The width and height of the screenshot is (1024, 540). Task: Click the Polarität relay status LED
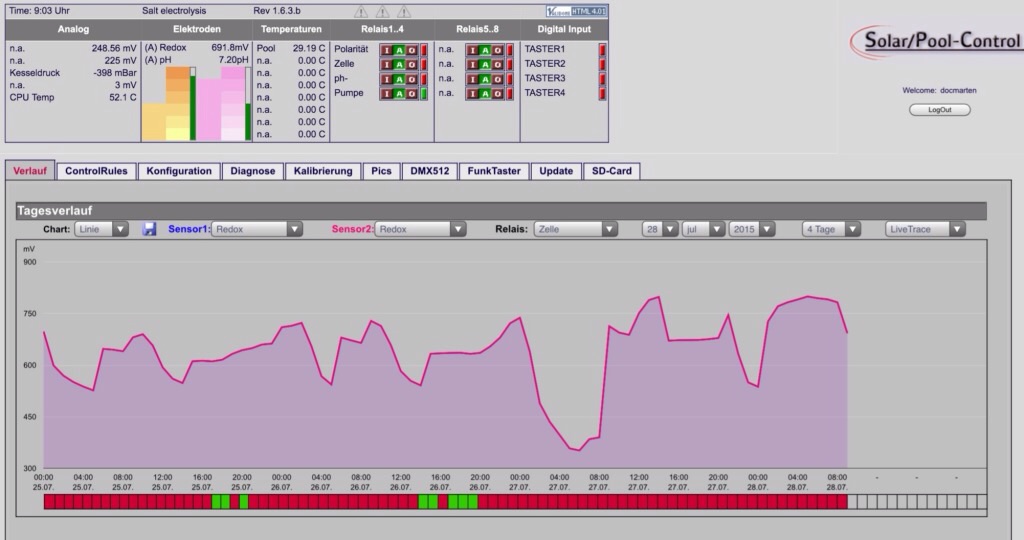pyautogui.click(x=424, y=50)
